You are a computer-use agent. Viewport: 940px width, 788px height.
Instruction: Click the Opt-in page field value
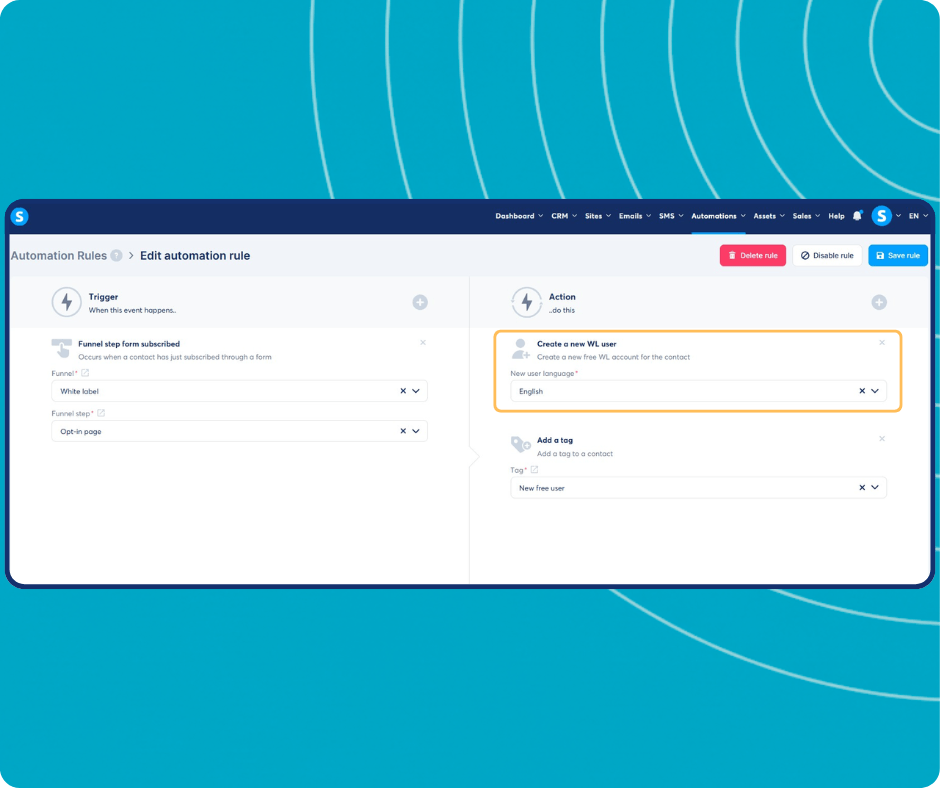tap(80, 431)
